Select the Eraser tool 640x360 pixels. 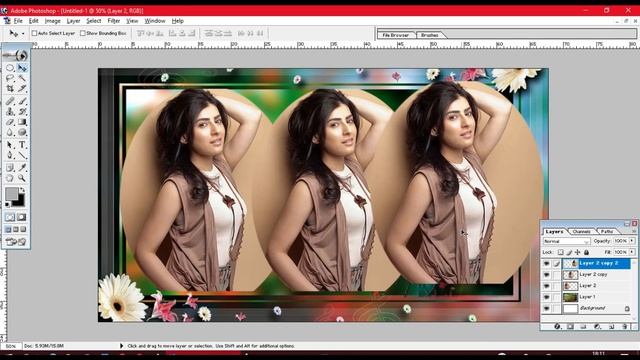coord(10,122)
